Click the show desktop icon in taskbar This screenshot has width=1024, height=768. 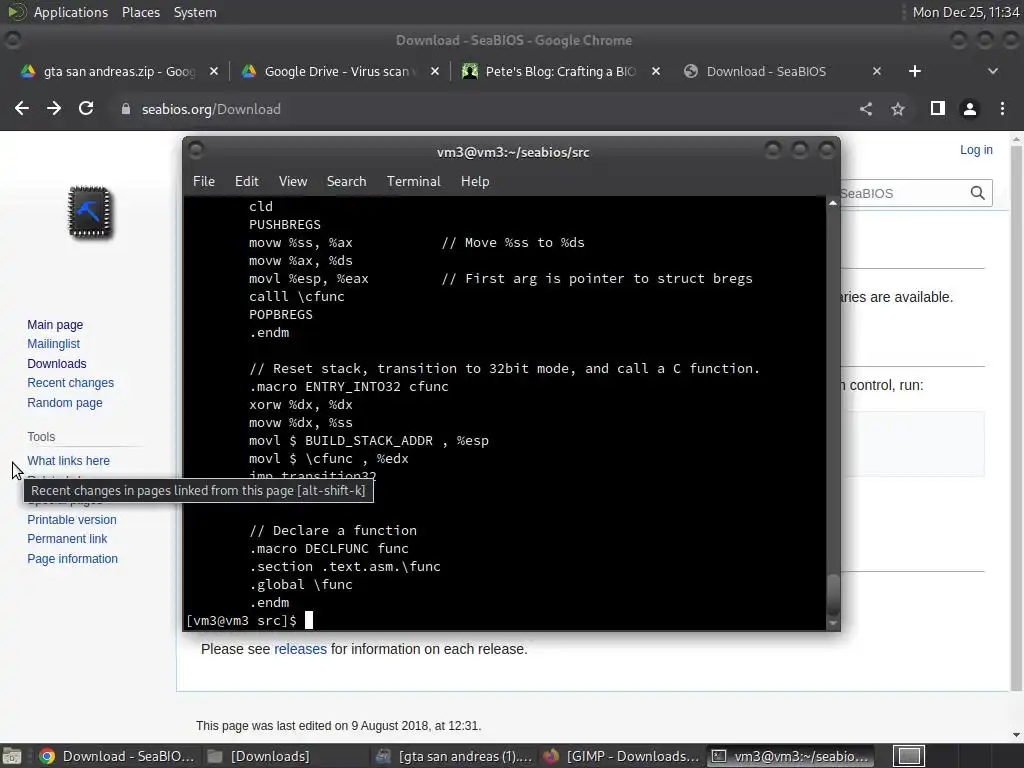(12, 756)
